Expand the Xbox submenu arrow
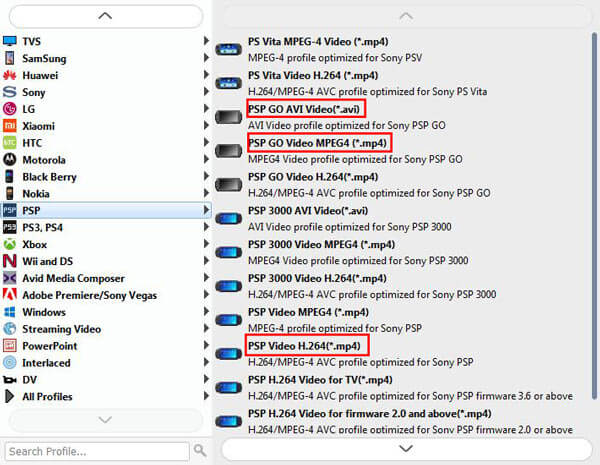Viewport: 600px width, 465px height. (x=206, y=244)
